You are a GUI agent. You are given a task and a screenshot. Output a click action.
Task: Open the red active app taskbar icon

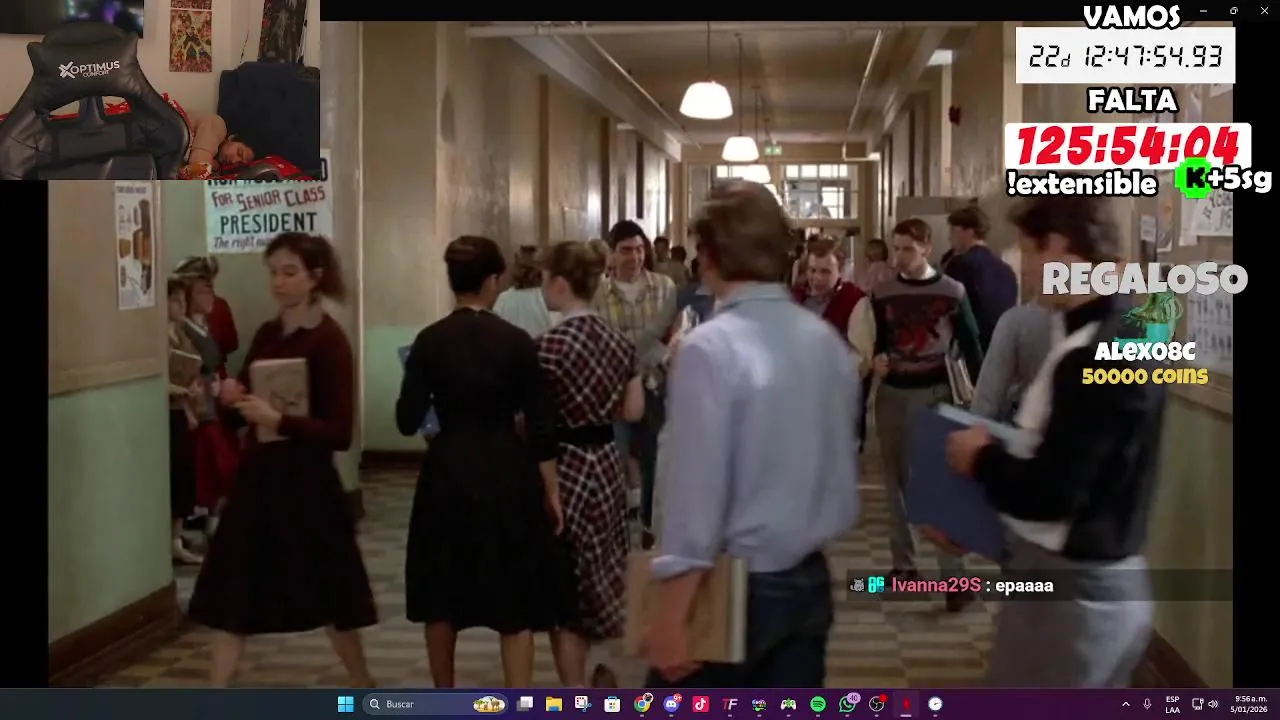coord(905,704)
